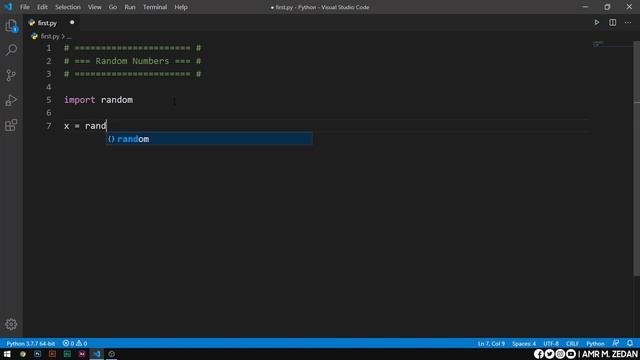
Task: Open the Run menu
Action: tap(130, 7)
